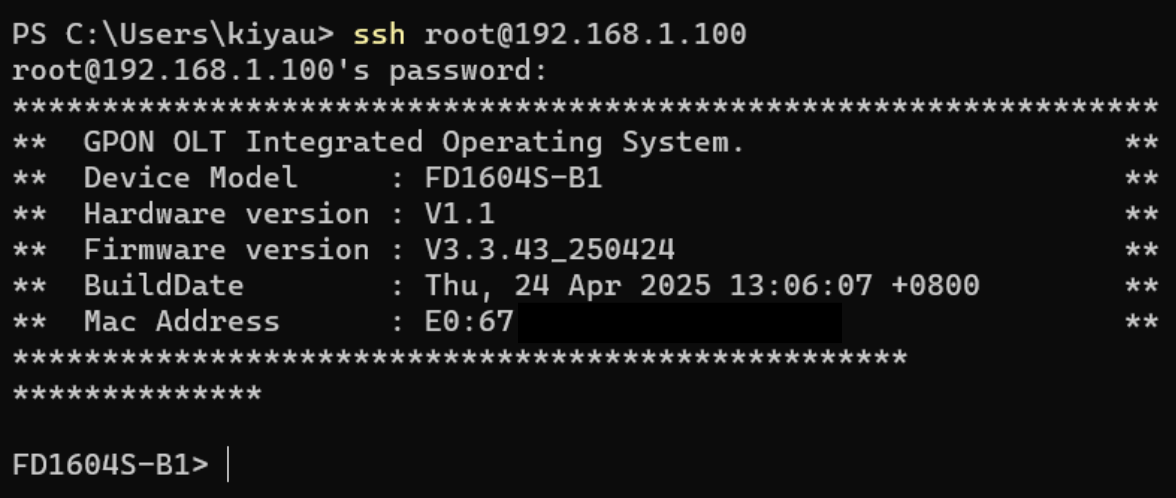Click the blacked-out MAC address box
This screenshot has width=1176, height=498.
pos(679,324)
